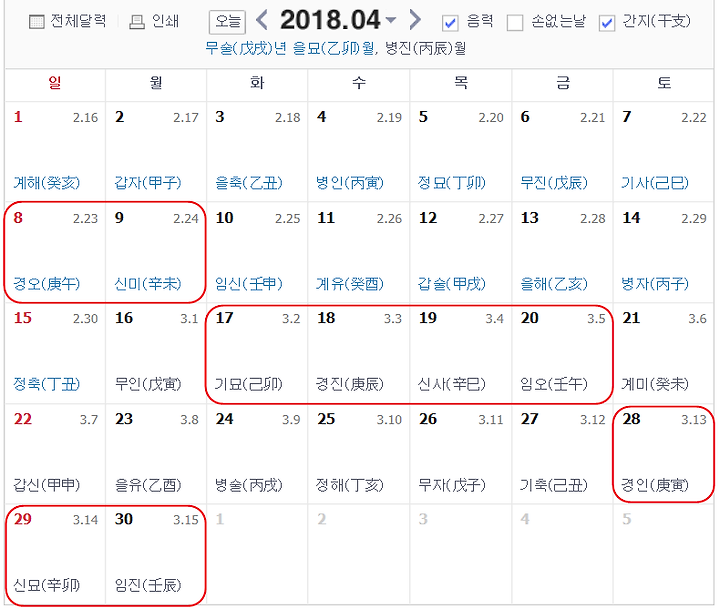Click the 을묘(乙卯)월 link
This screenshot has height=609, width=720.
click(x=334, y=48)
